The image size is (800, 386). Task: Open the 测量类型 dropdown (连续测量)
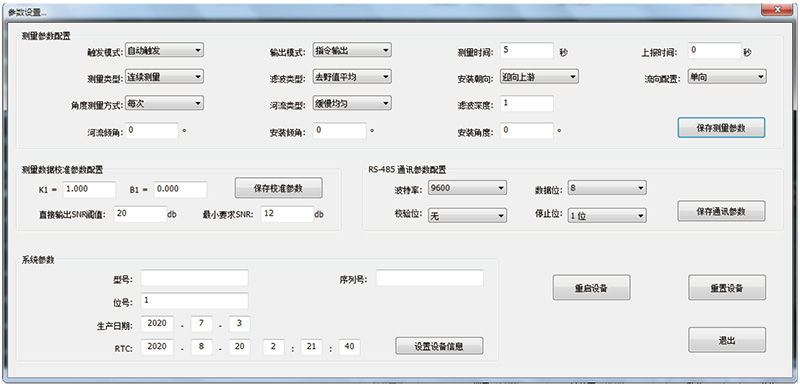pyautogui.click(x=164, y=77)
